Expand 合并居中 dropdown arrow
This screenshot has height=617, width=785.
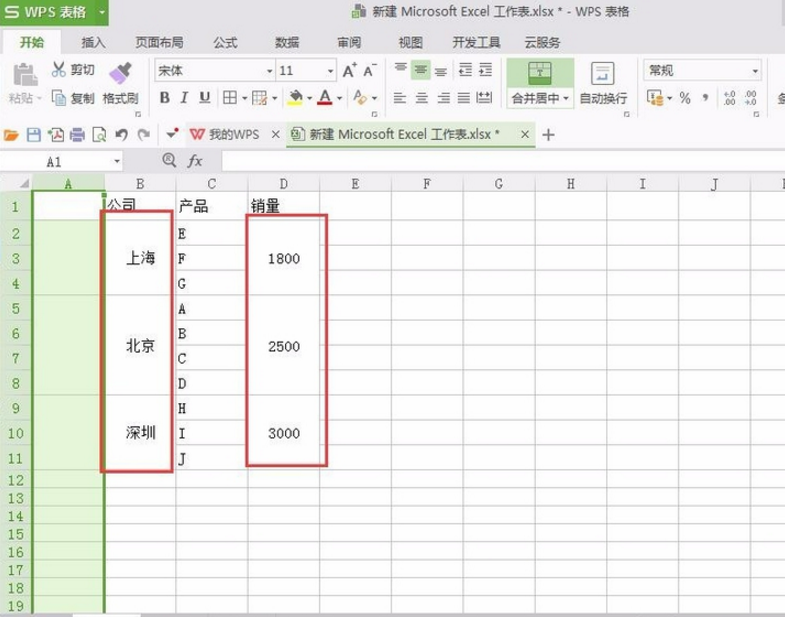tap(566, 98)
